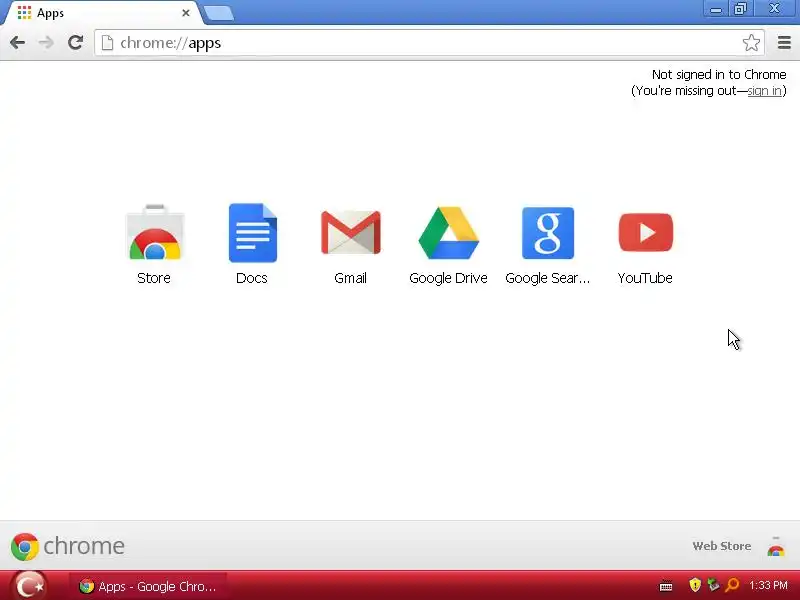Bookmark this page with star icon
This screenshot has width=800, height=600.
[x=751, y=42]
